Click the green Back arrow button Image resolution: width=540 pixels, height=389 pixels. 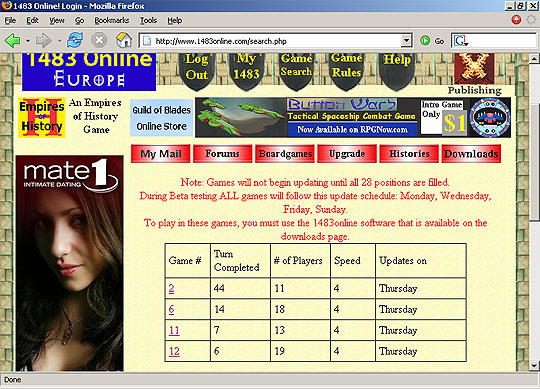coord(13,41)
